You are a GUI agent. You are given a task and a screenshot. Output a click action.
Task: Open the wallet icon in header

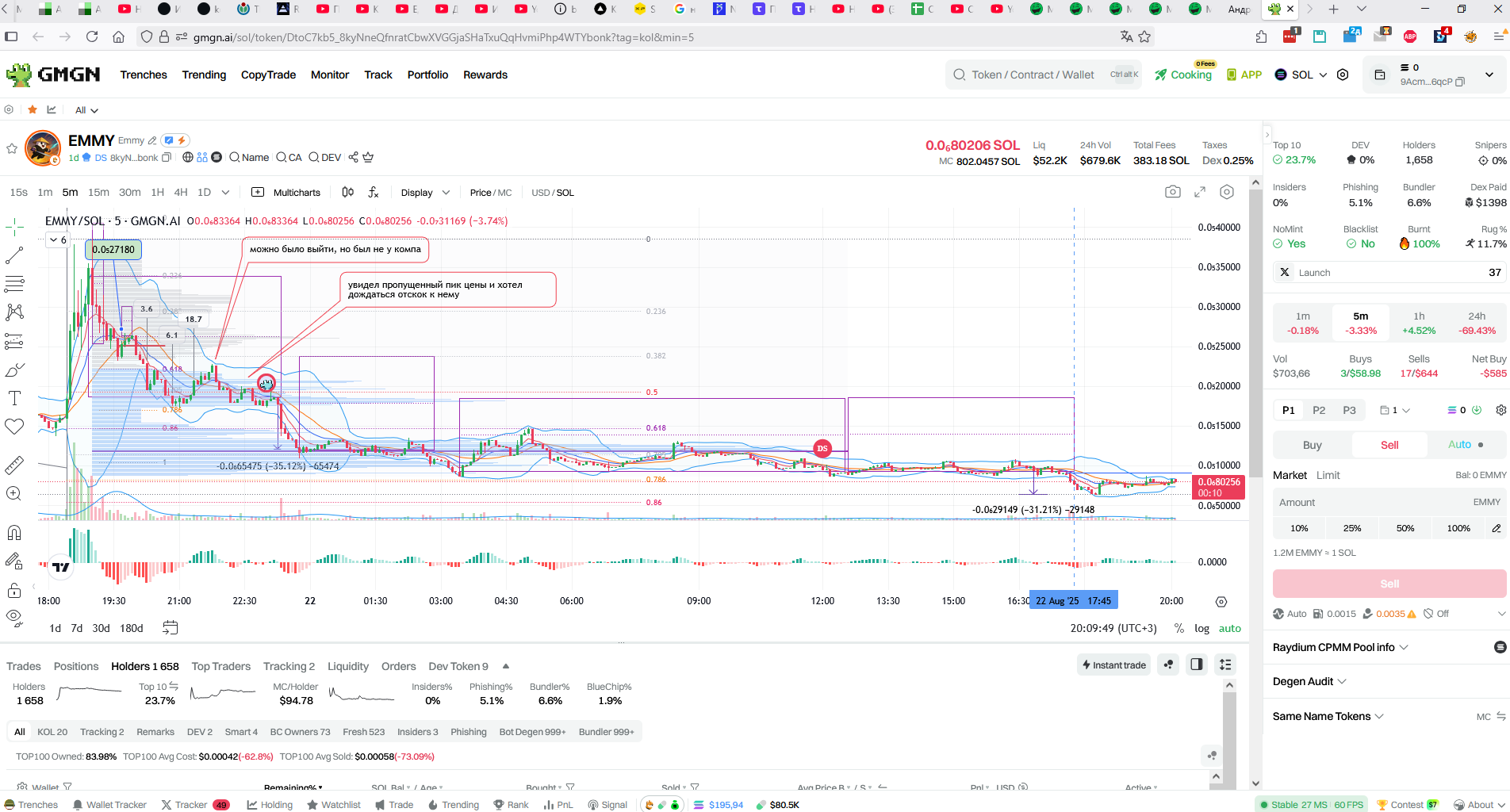coord(1380,75)
